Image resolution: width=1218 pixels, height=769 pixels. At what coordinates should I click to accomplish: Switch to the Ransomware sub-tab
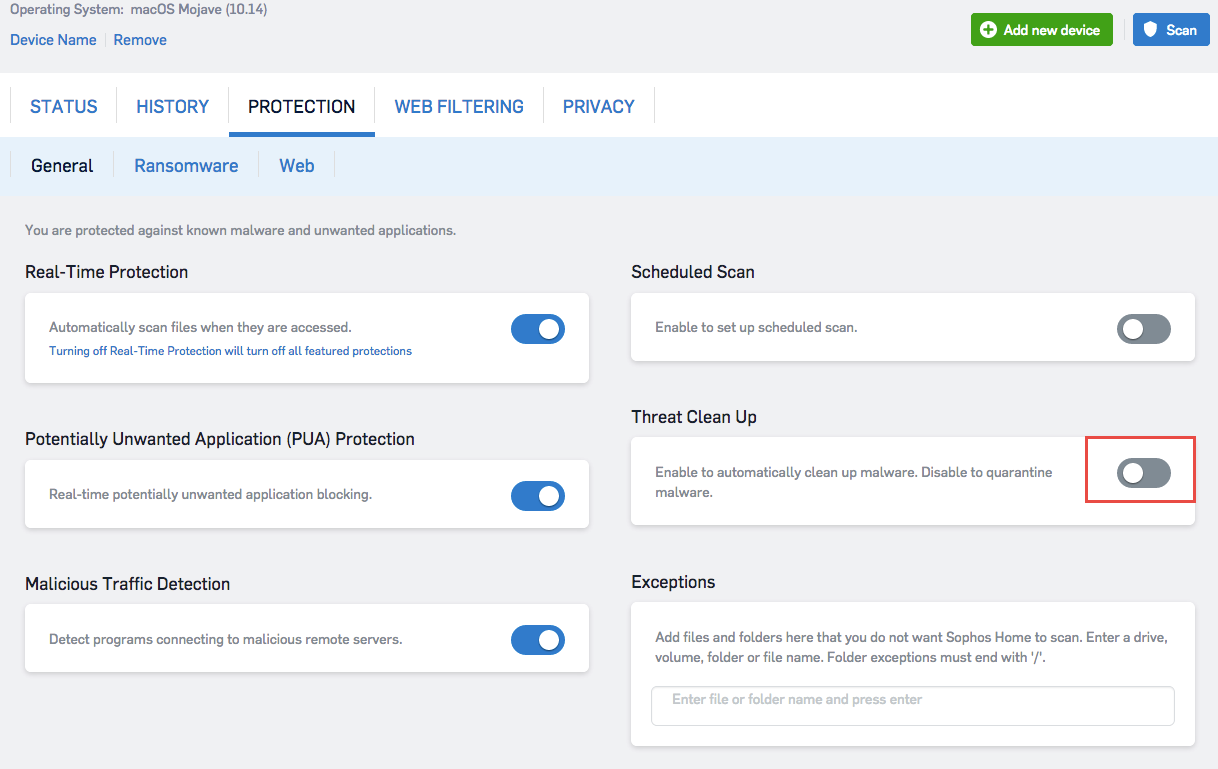[x=186, y=166]
